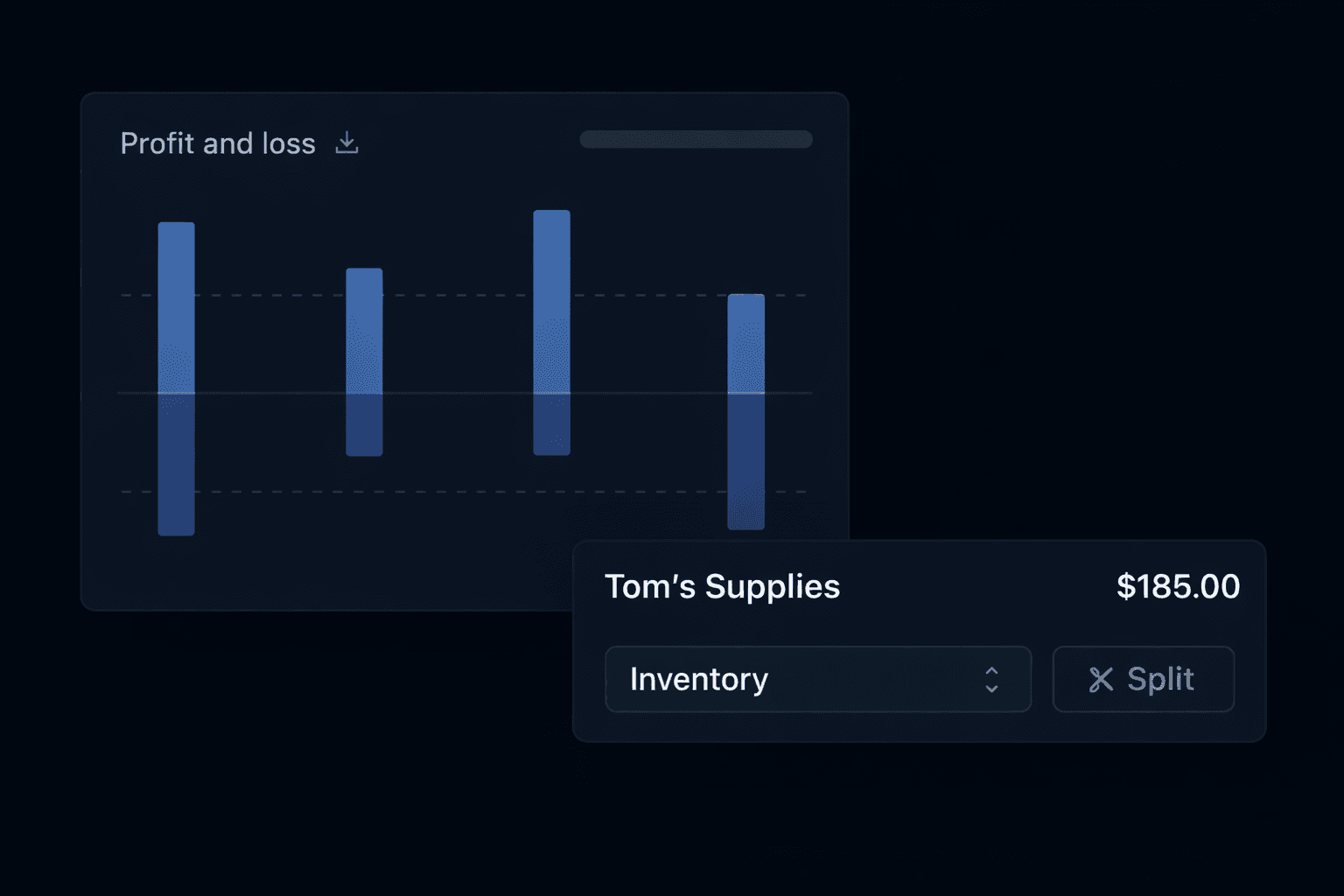Click the scissors icon on the Split button

point(1101,679)
